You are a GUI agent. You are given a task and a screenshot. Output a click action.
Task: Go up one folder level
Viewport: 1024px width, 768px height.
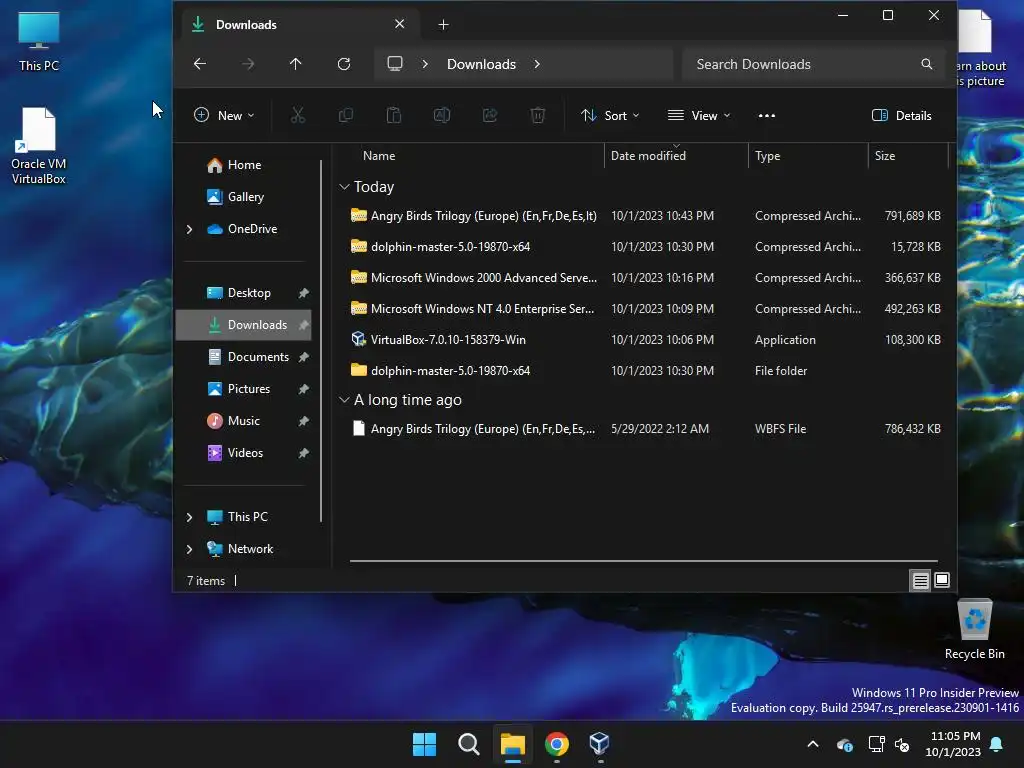point(295,64)
